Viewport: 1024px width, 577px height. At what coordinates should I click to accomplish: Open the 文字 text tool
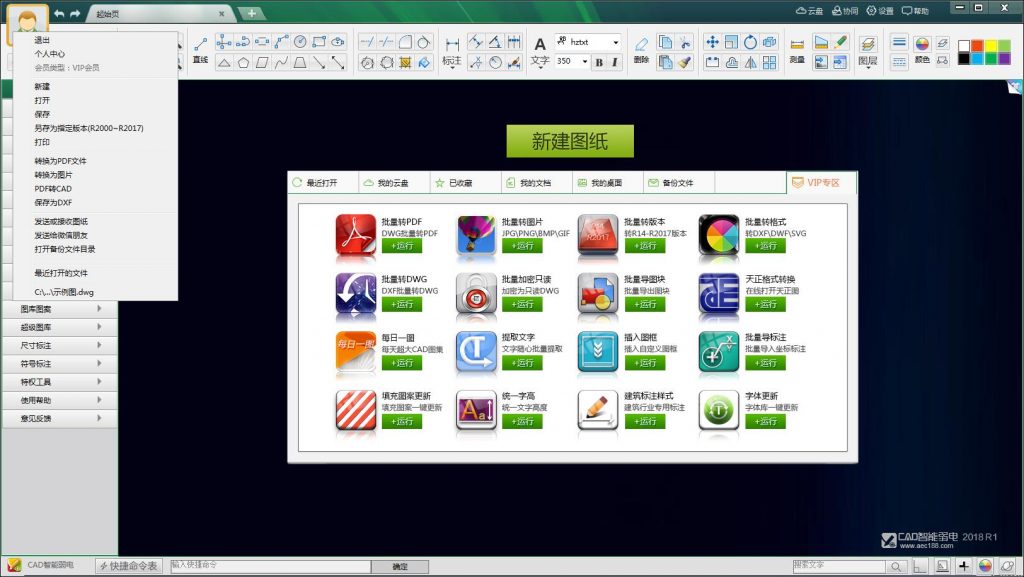coord(539,52)
